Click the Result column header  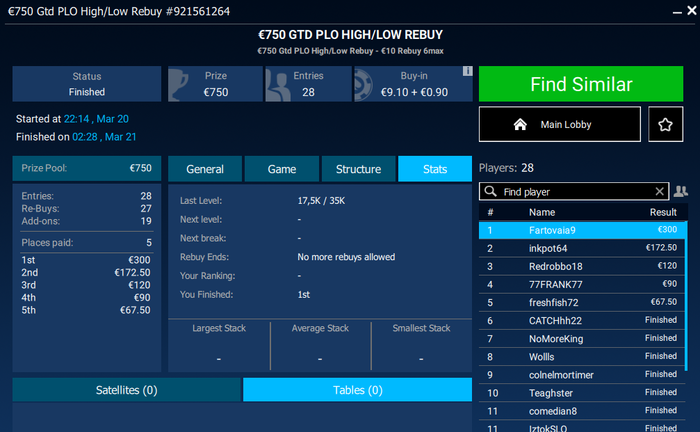coord(663,212)
